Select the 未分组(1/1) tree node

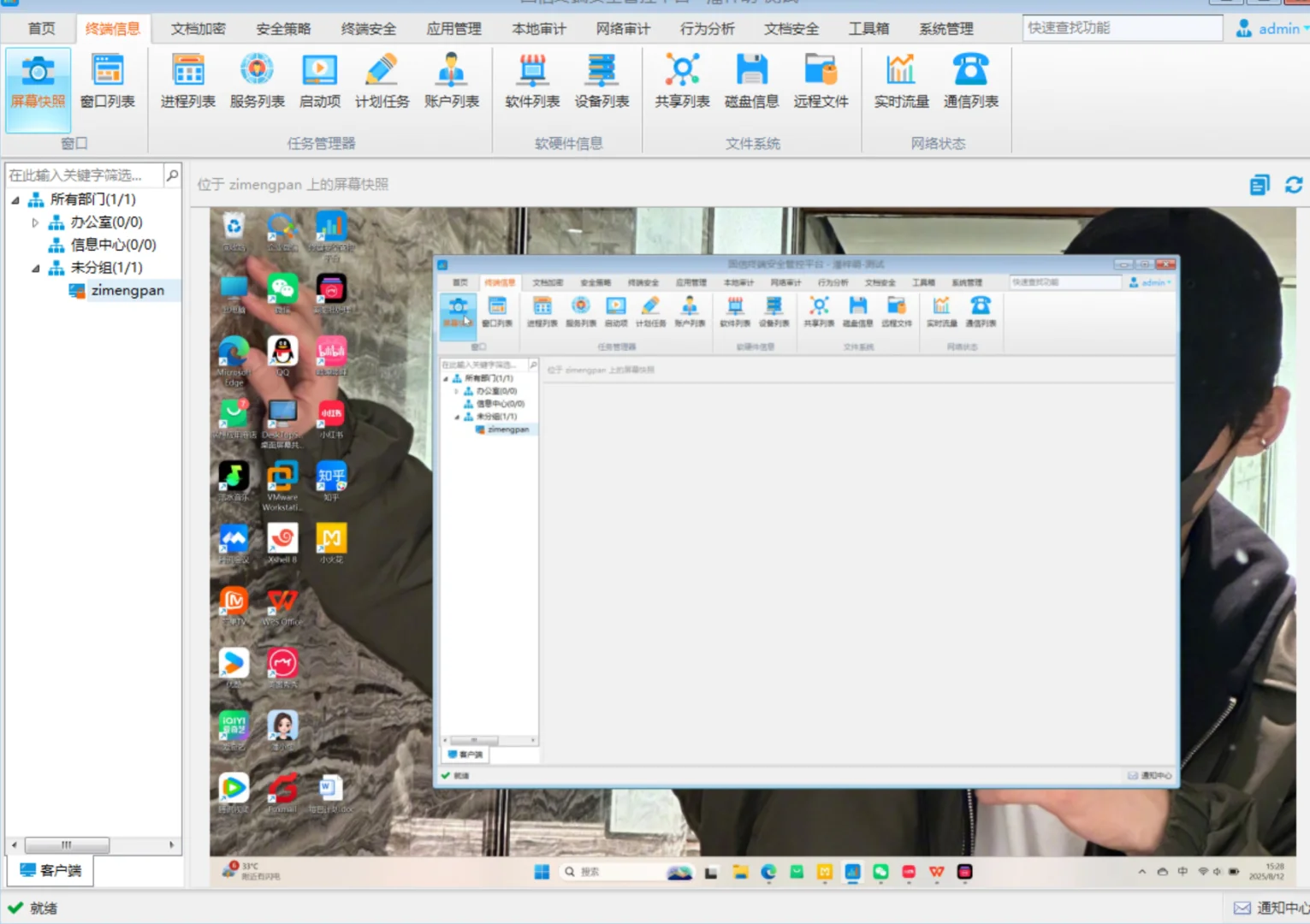pyautogui.click(x=106, y=268)
